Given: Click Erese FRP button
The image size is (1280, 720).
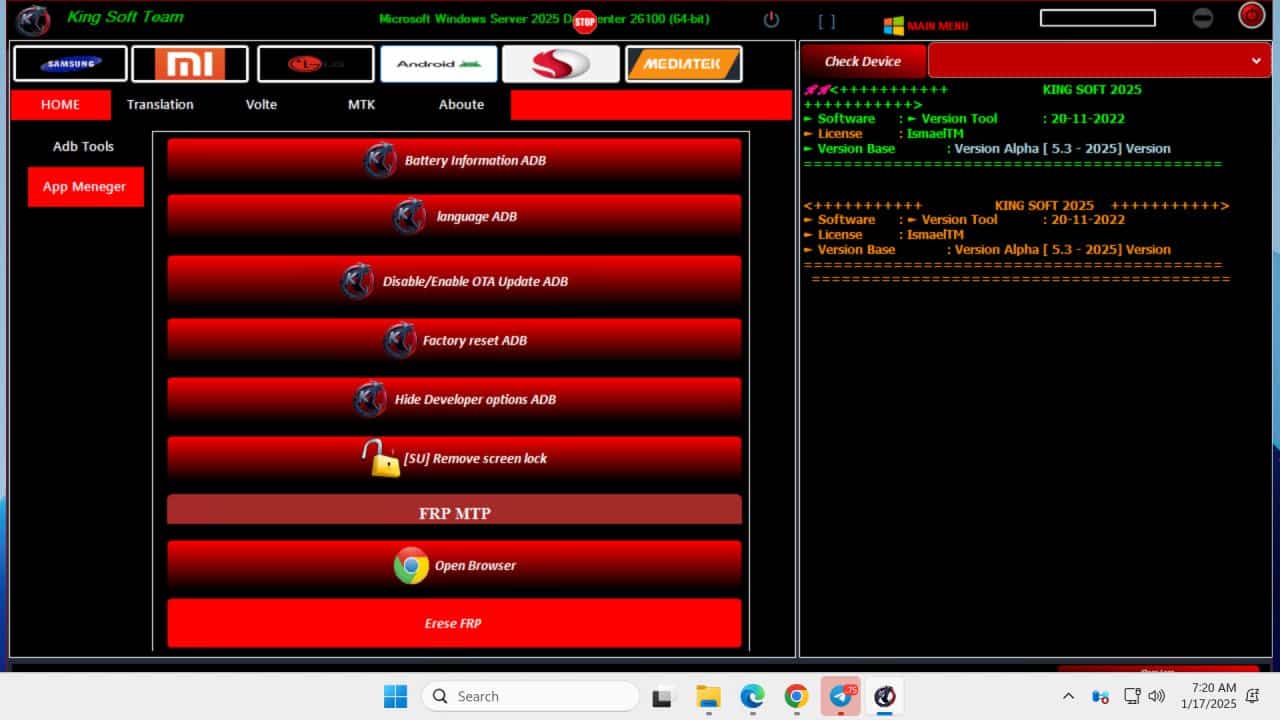Looking at the screenshot, I should click(x=454, y=623).
